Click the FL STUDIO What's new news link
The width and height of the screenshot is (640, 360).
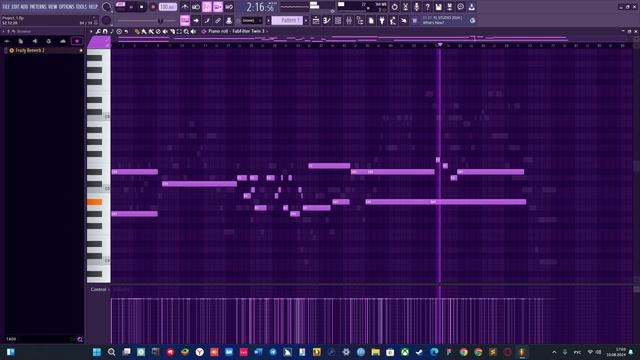pos(442,20)
